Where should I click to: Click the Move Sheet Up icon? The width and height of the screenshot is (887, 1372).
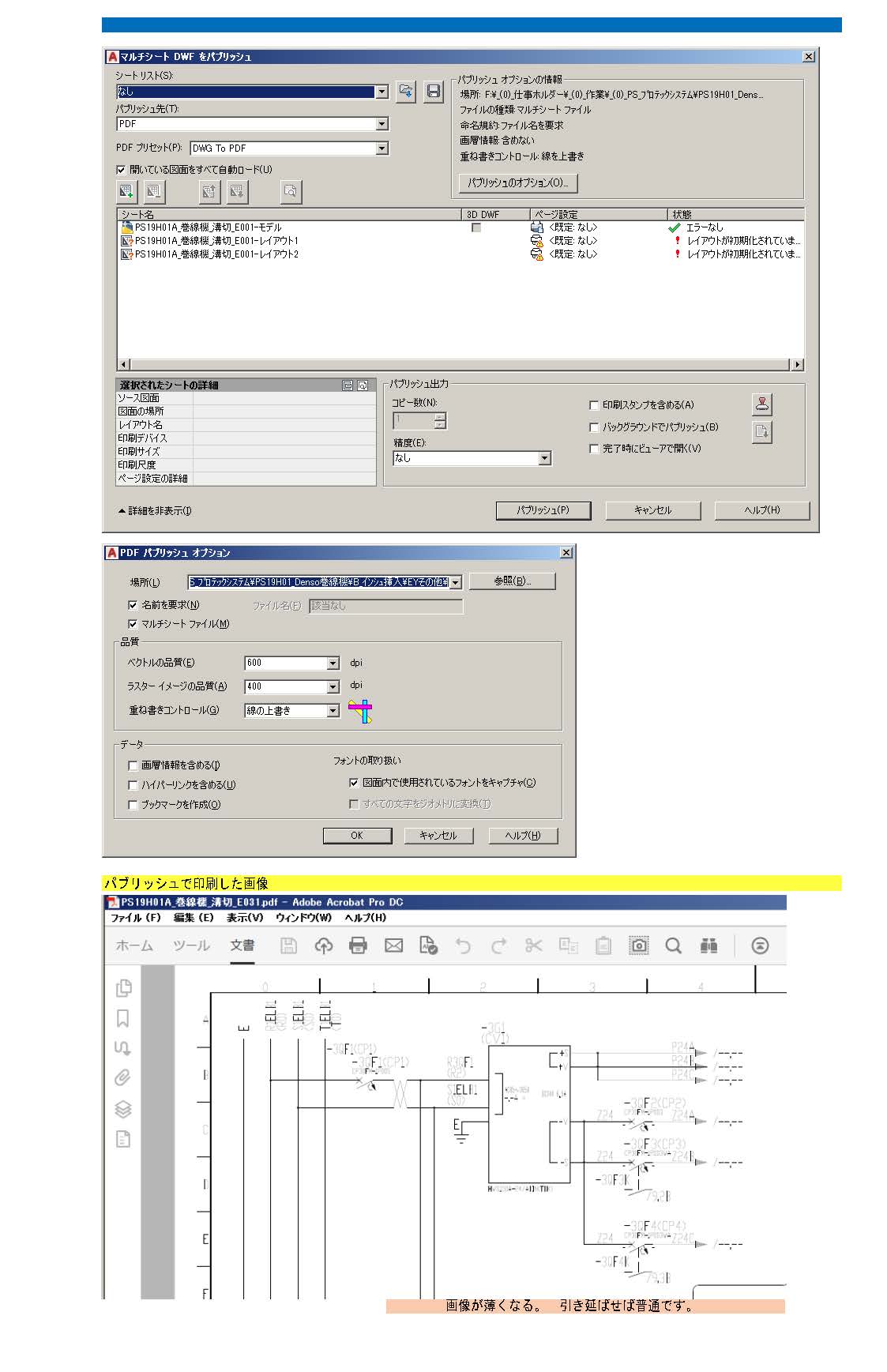(209, 191)
